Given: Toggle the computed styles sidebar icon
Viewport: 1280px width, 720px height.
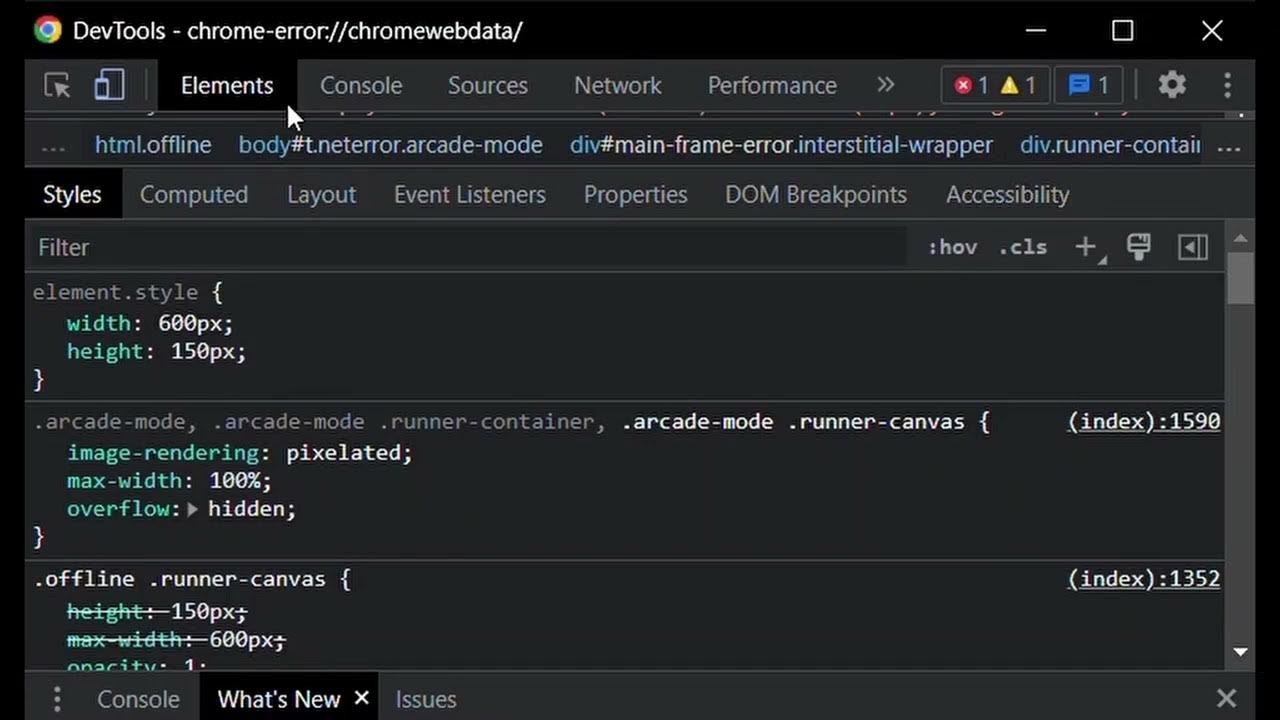Looking at the screenshot, I should tap(1193, 247).
